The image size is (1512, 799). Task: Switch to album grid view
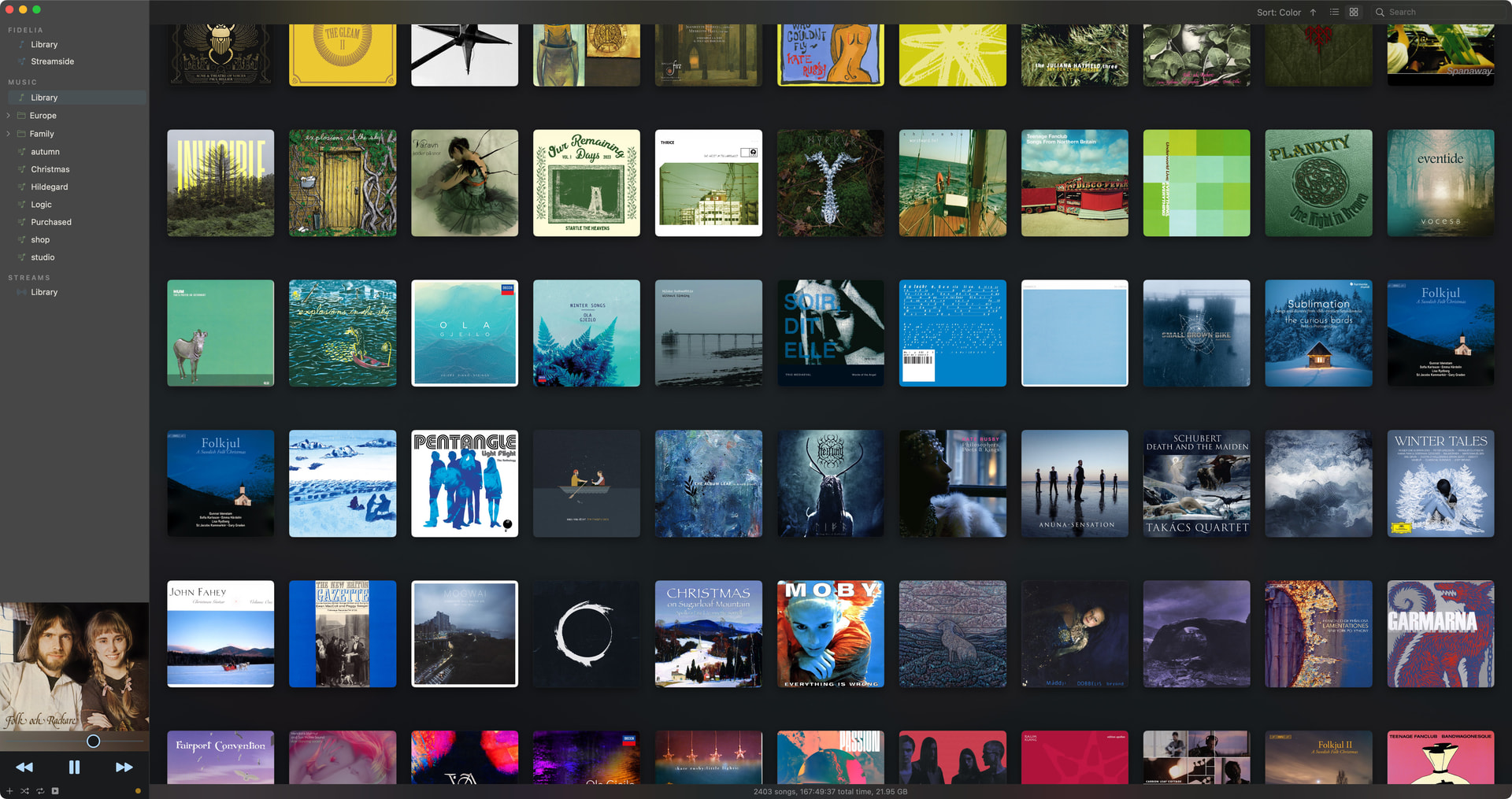point(1354,12)
